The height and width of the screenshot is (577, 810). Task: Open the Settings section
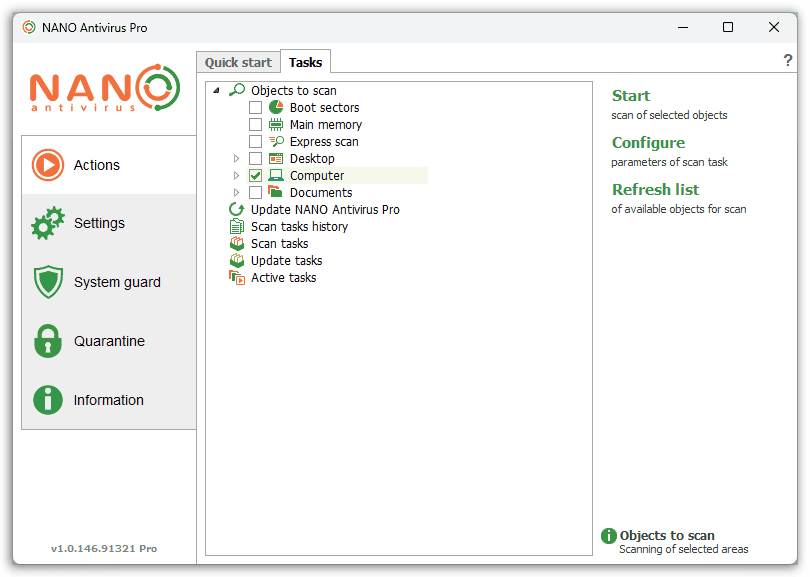coord(109,223)
